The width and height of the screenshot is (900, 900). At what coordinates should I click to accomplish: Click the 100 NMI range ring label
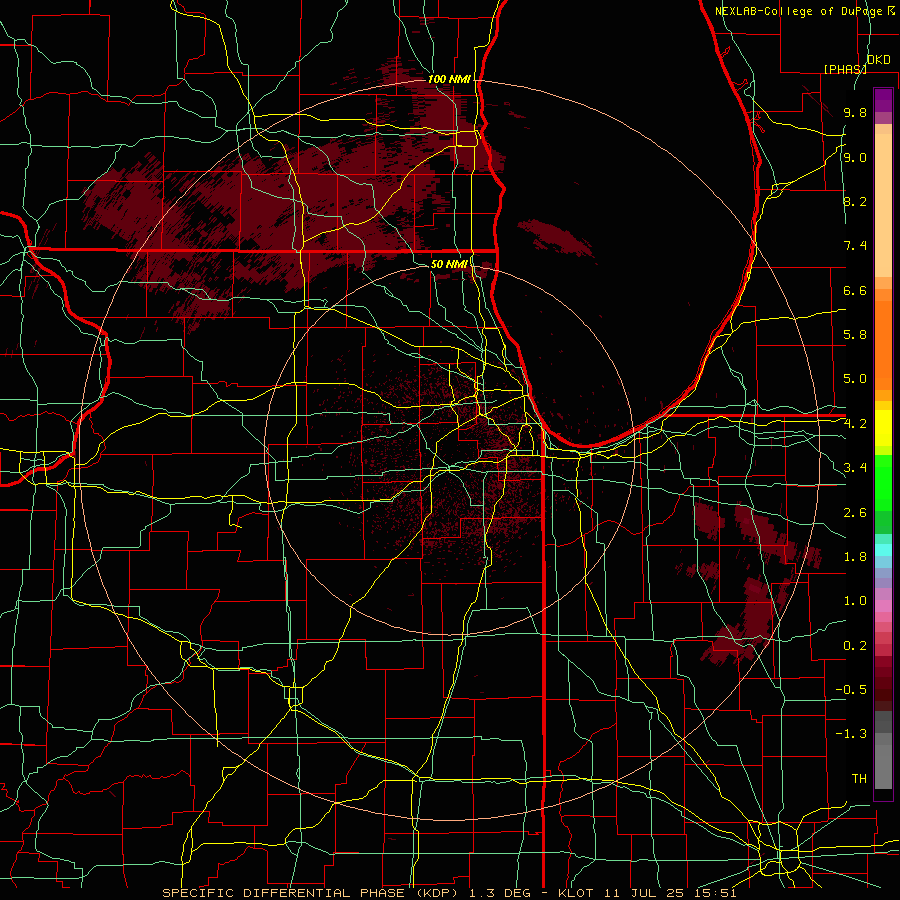coord(449,79)
